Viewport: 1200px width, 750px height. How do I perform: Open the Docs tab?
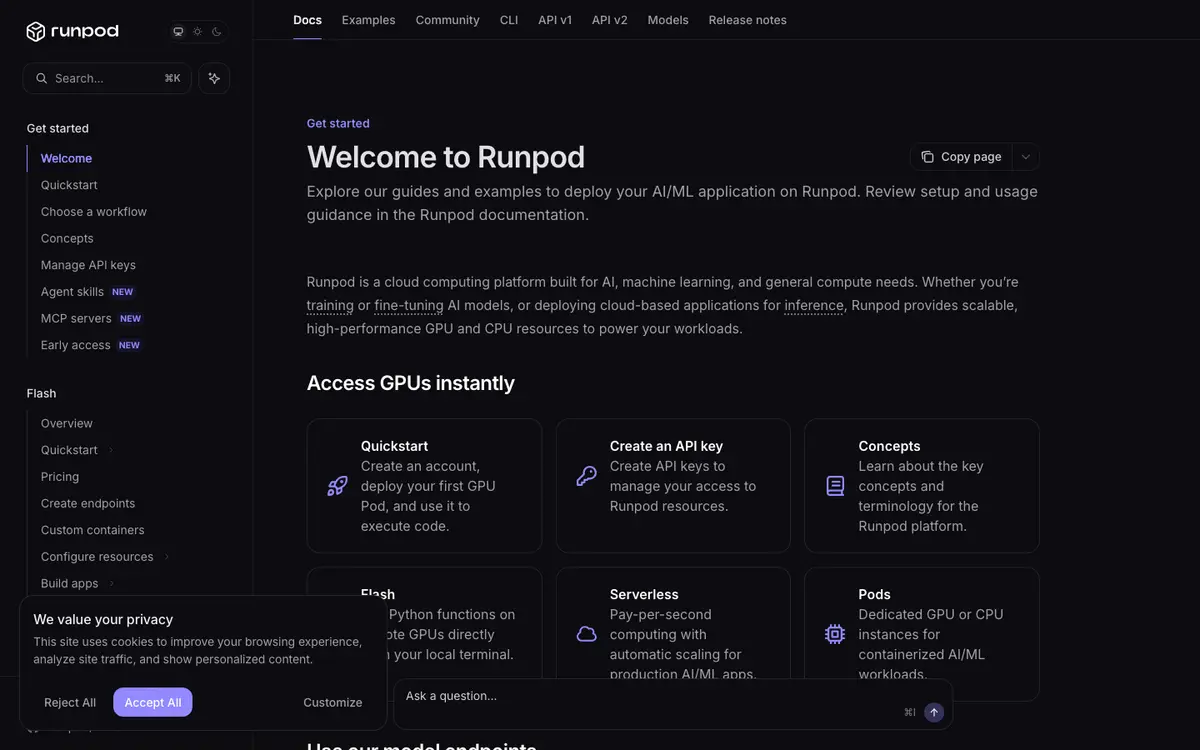click(307, 20)
